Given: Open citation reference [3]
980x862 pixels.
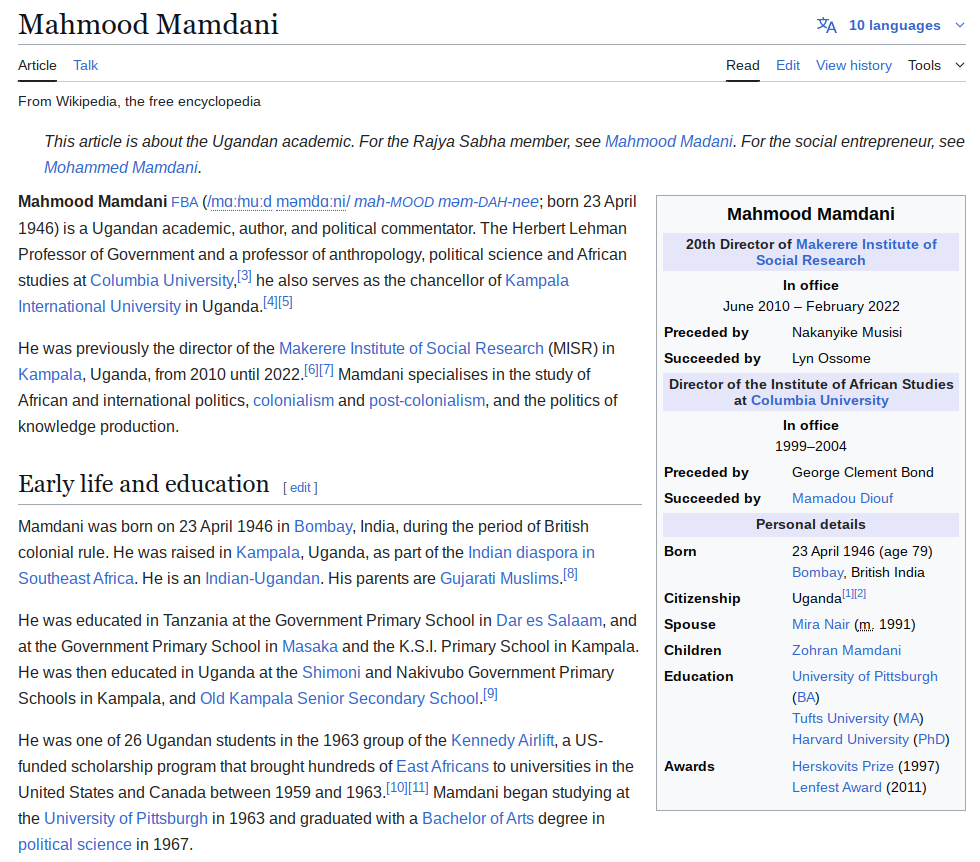Looking at the screenshot, I should pos(244,276).
